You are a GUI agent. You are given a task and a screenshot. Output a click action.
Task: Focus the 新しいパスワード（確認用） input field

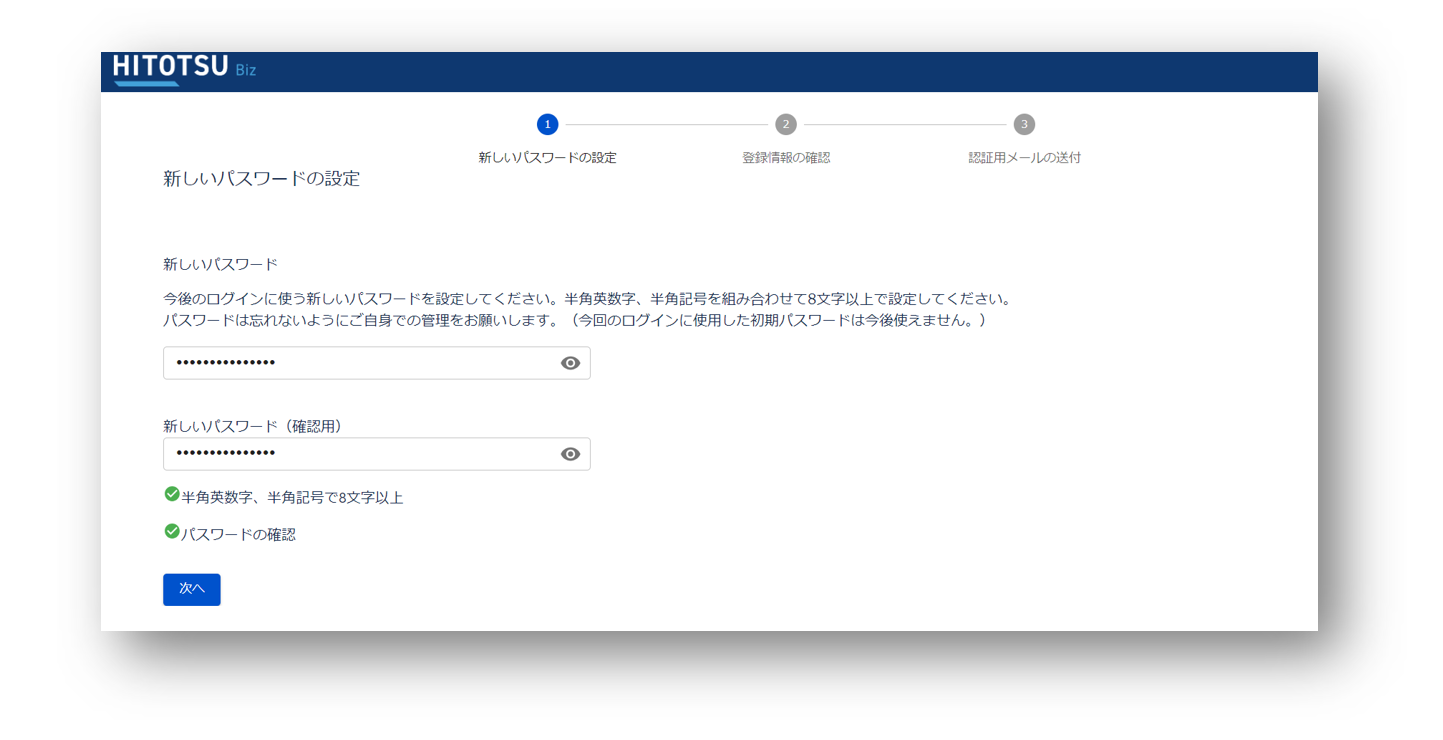click(x=376, y=454)
